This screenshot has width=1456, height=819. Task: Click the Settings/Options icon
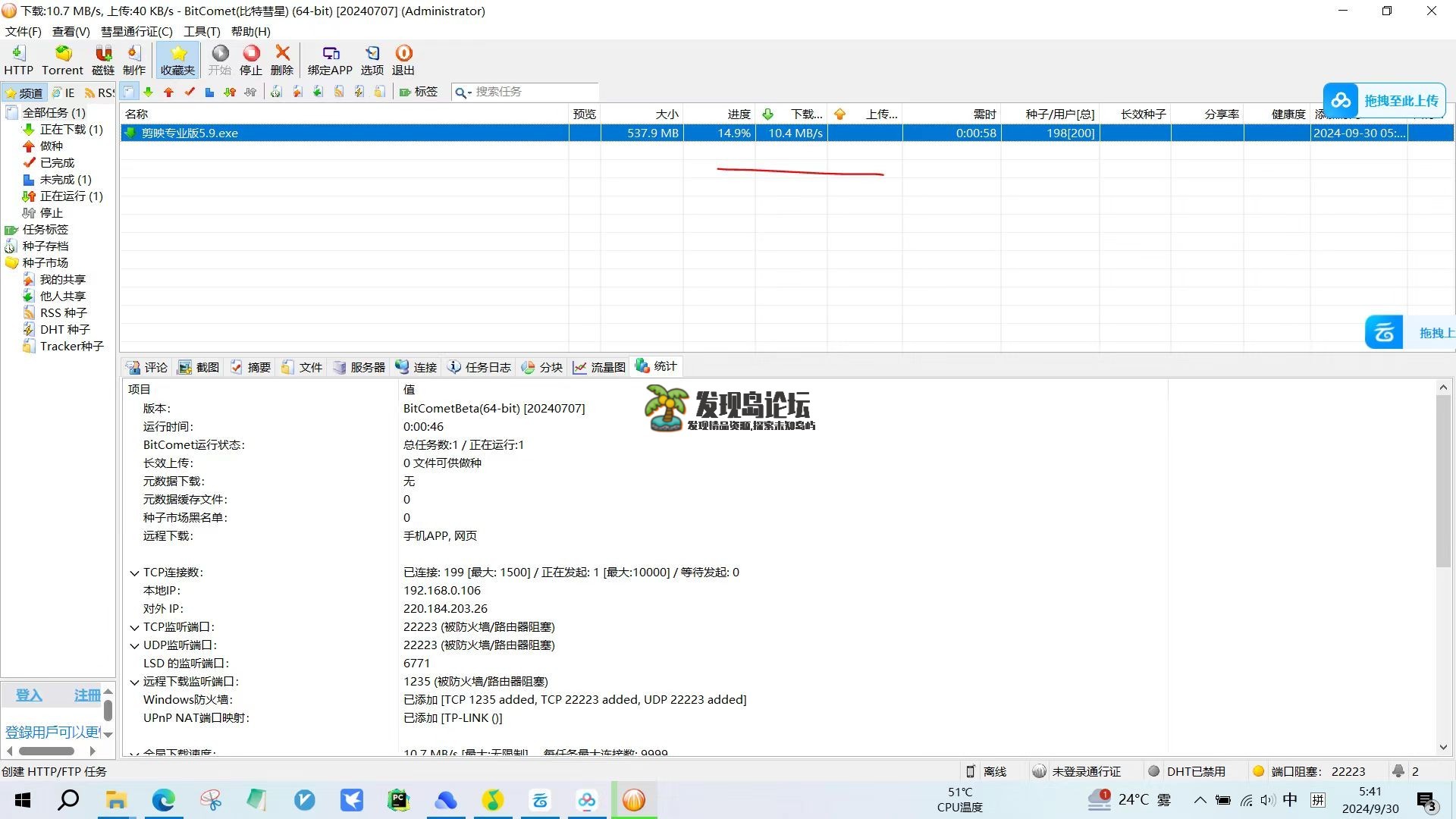(372, 60)
